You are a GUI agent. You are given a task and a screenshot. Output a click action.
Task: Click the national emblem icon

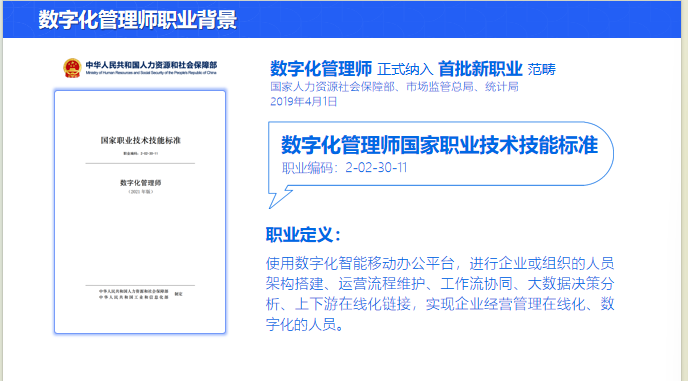point(72,68)
